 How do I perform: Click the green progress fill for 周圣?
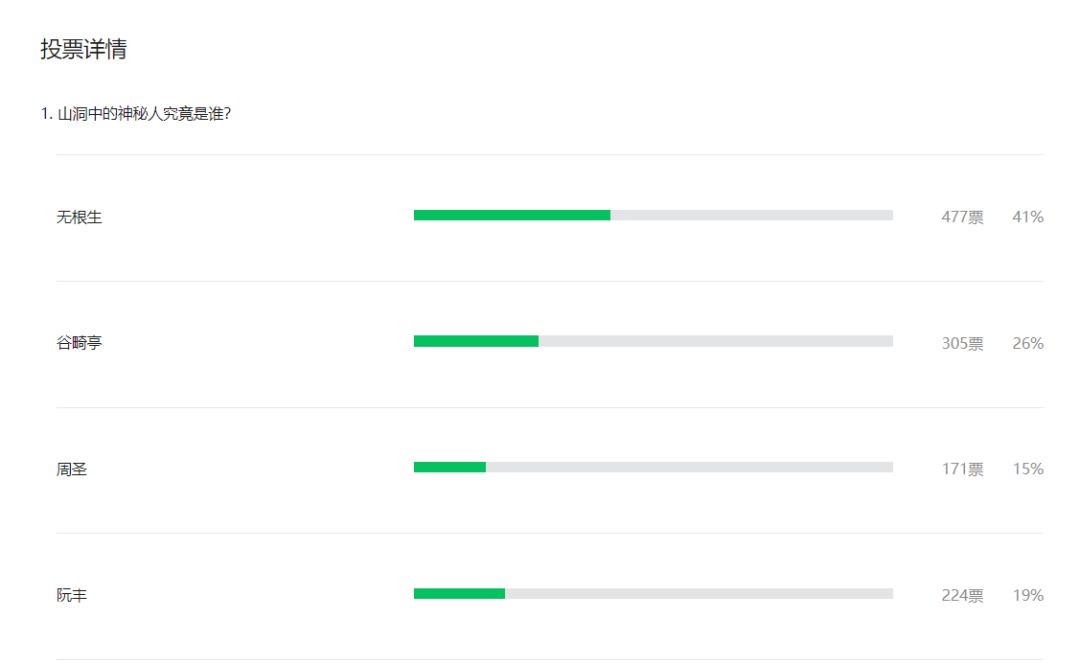(x=449, y=467)
